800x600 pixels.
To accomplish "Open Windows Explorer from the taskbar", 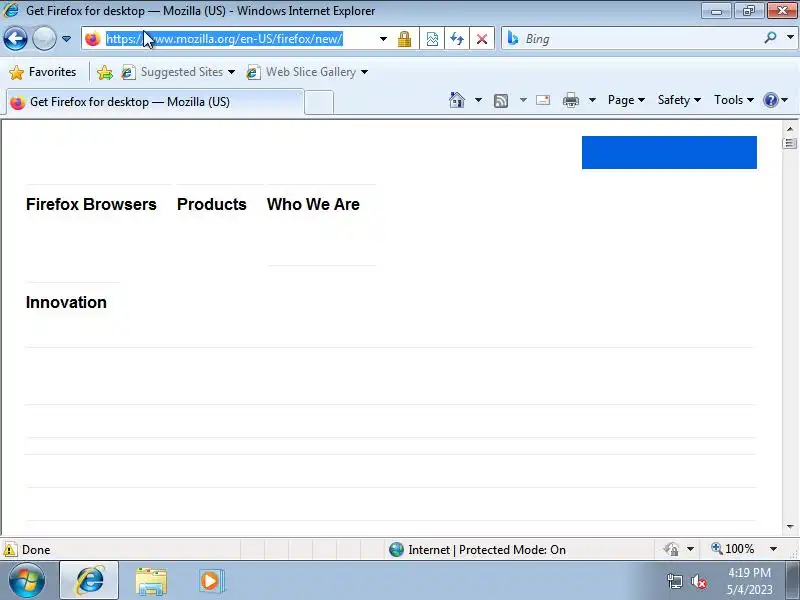I will 151,581.
